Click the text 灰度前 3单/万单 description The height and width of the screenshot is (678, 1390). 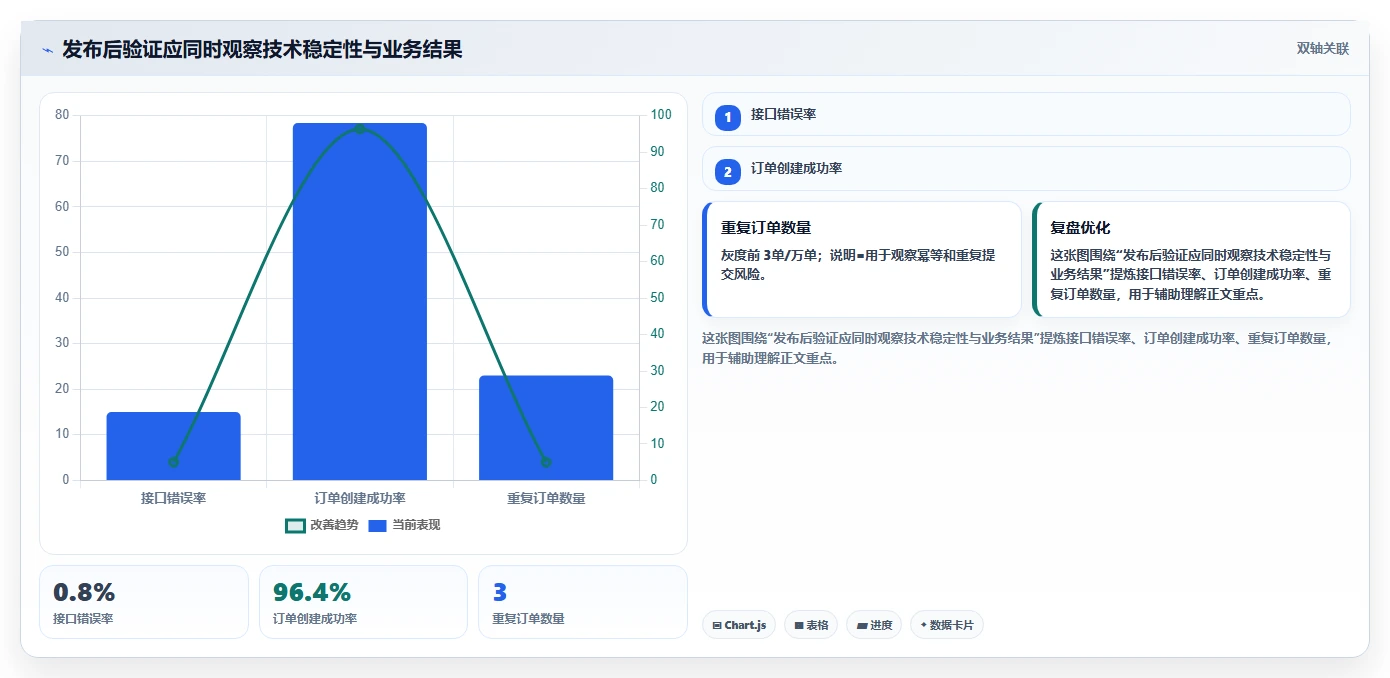pyautogui.click(x=858, y=264)
